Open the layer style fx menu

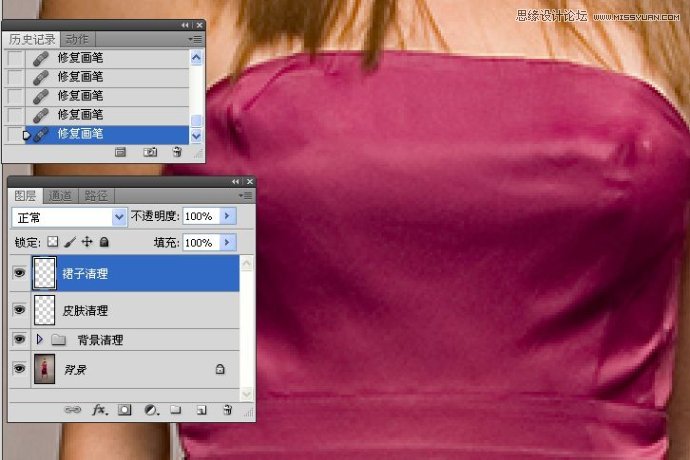99,410
